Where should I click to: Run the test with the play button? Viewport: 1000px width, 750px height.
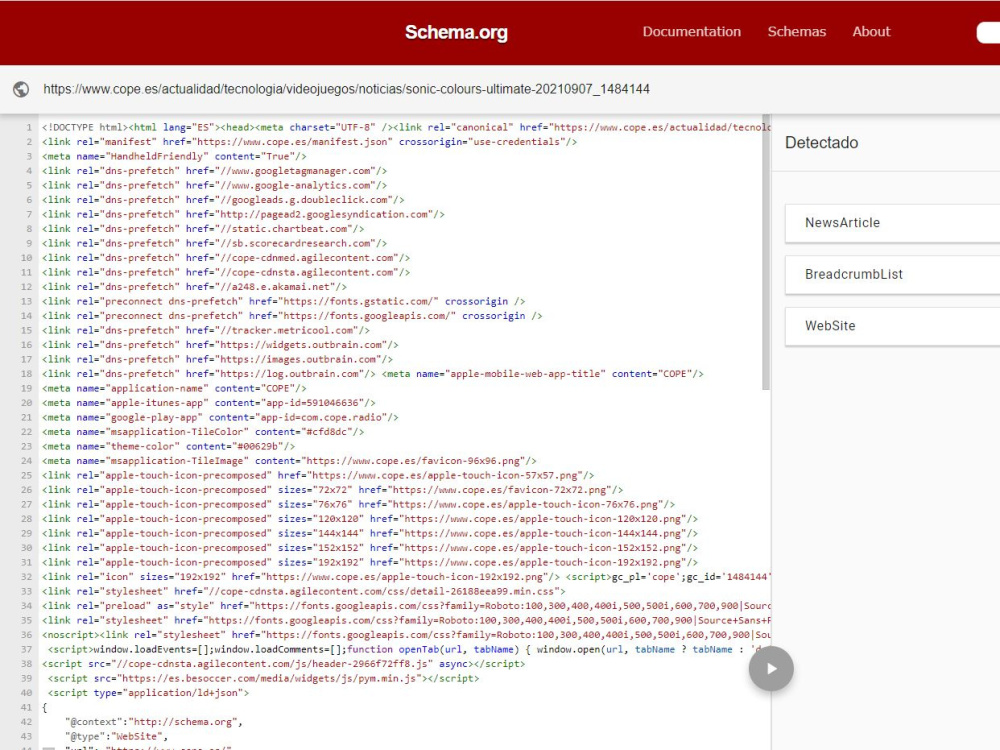(771, 668)
